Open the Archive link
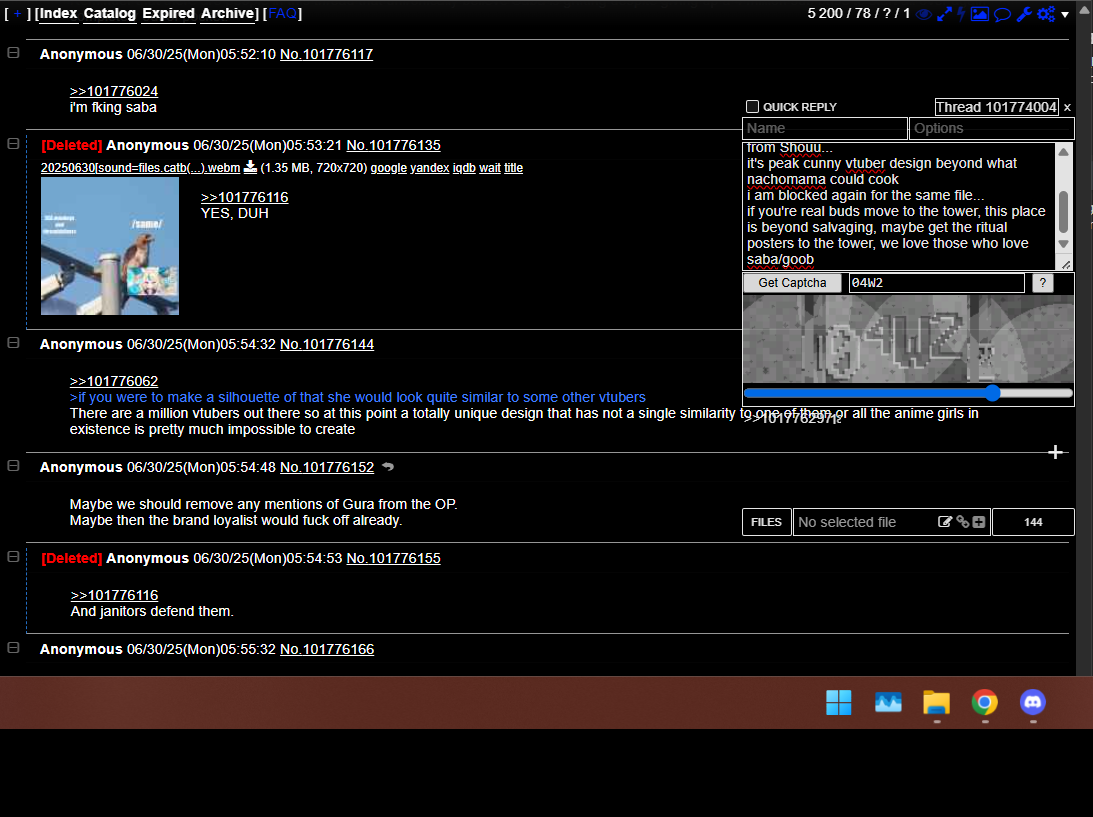This screenshot has width=1093, height=817. click(227, 13)
